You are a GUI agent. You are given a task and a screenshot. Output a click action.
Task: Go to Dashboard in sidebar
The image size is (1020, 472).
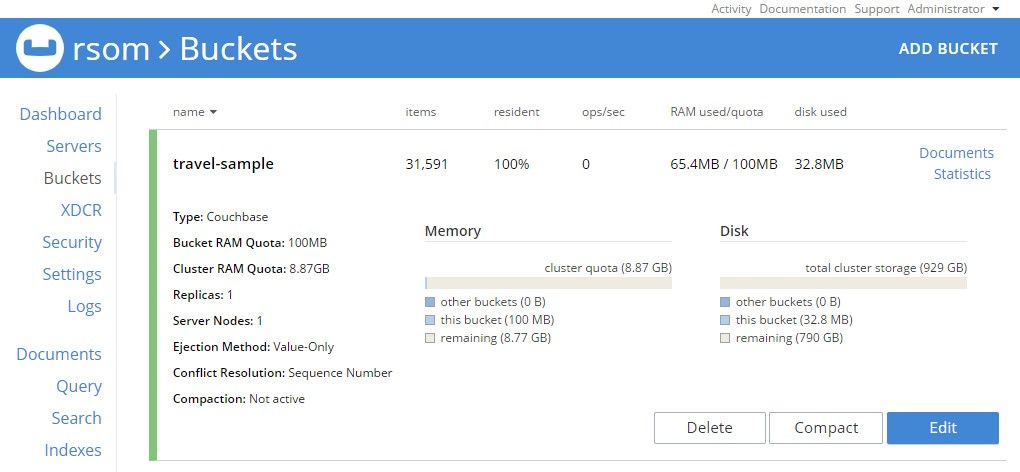pyautogui.click(x=60, y=114)
